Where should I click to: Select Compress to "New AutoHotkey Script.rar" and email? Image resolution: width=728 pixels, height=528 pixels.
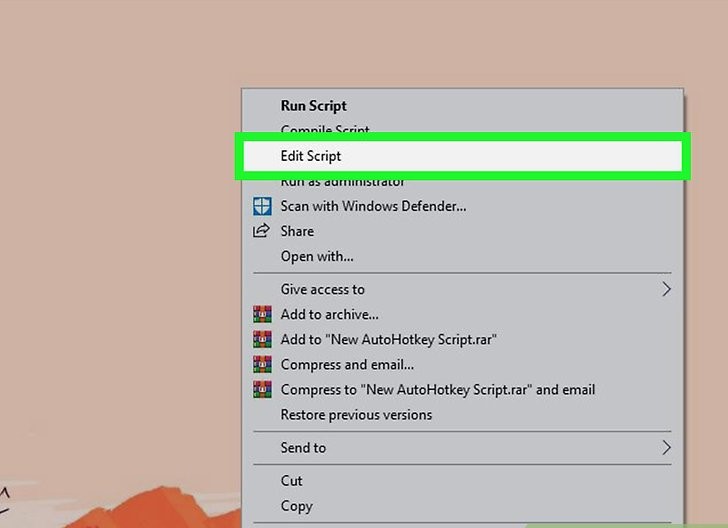[x=462, y=390]
